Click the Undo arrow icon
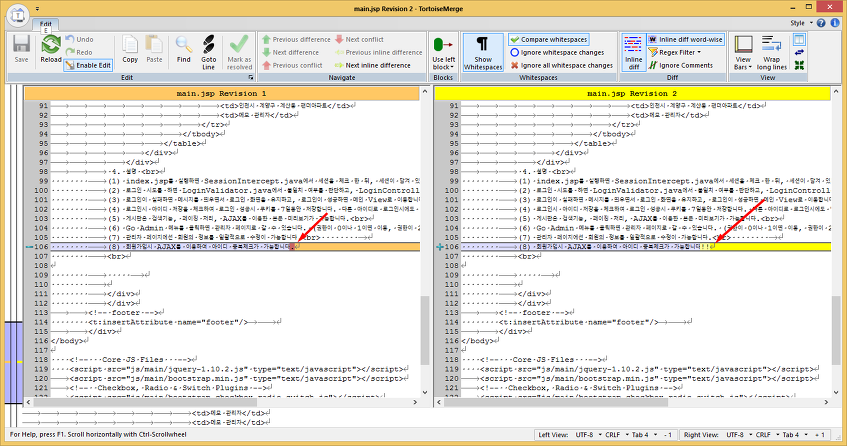The width and height of the screenshot is (847, 446). (x=70, y=39)
